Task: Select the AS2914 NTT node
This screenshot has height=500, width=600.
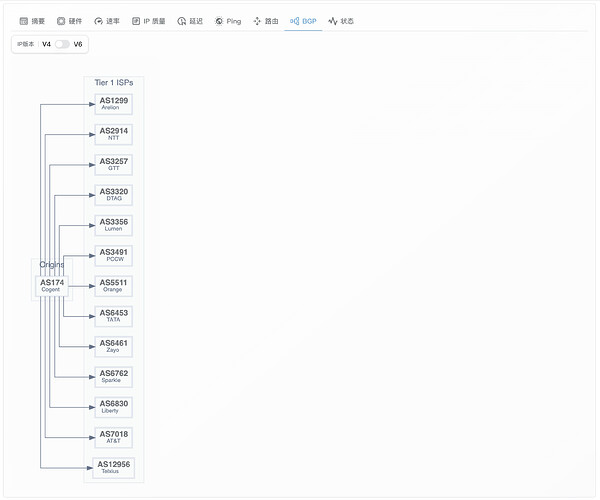Action: 114,134
